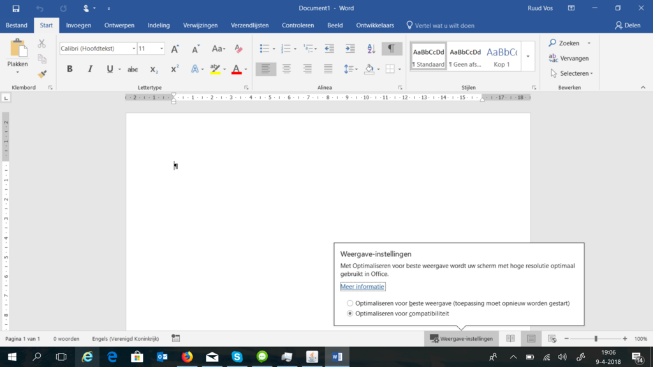Open the Bestand tab
Image resolution: width=653 pixels, height=367 pixels.
coord(16,25)
